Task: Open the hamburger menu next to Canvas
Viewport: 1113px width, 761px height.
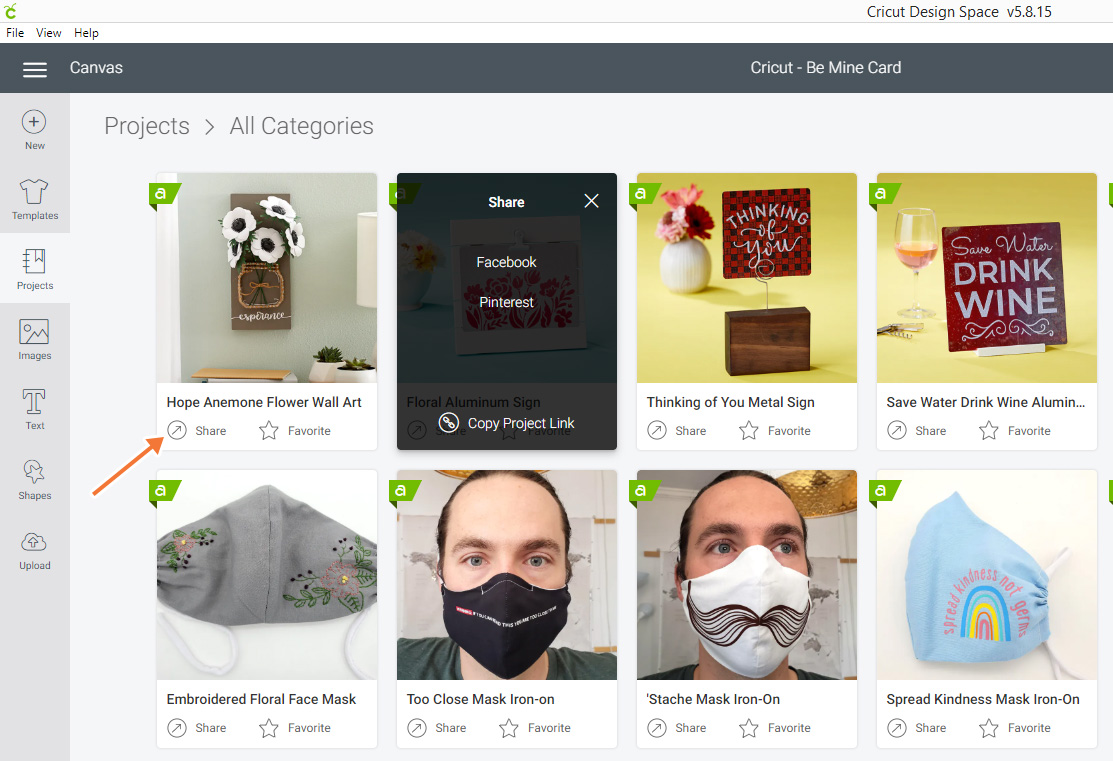Action: click(35, 69)
